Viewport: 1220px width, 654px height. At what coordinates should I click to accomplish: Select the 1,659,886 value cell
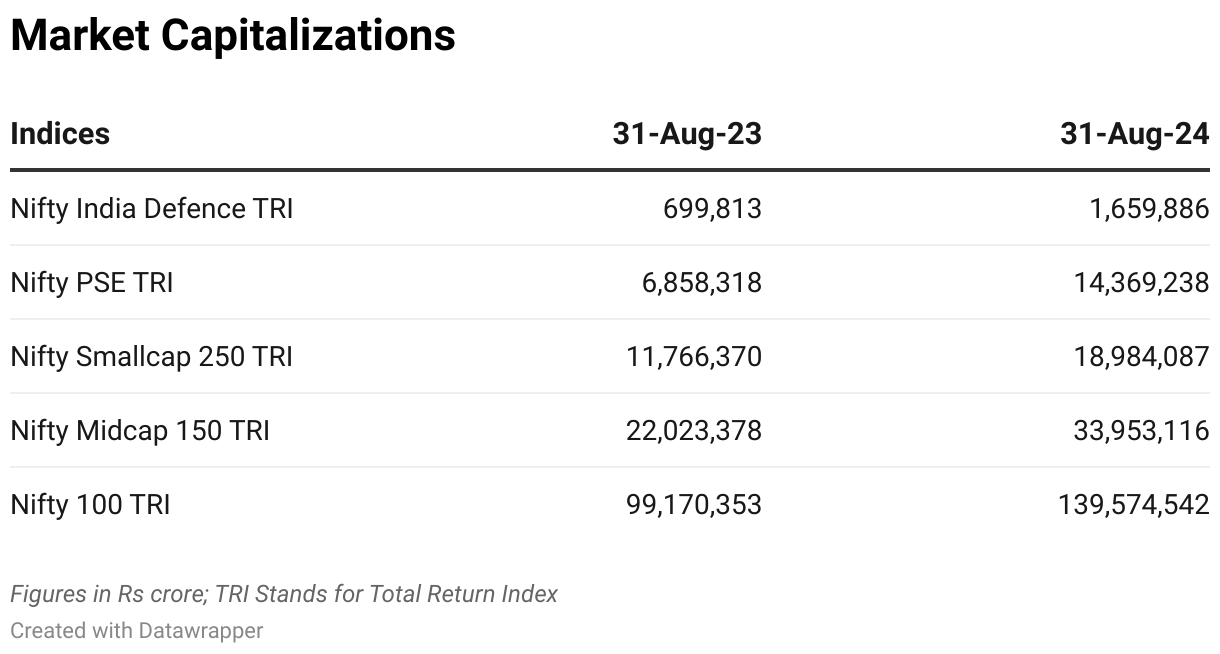[x=1147, y=209]
